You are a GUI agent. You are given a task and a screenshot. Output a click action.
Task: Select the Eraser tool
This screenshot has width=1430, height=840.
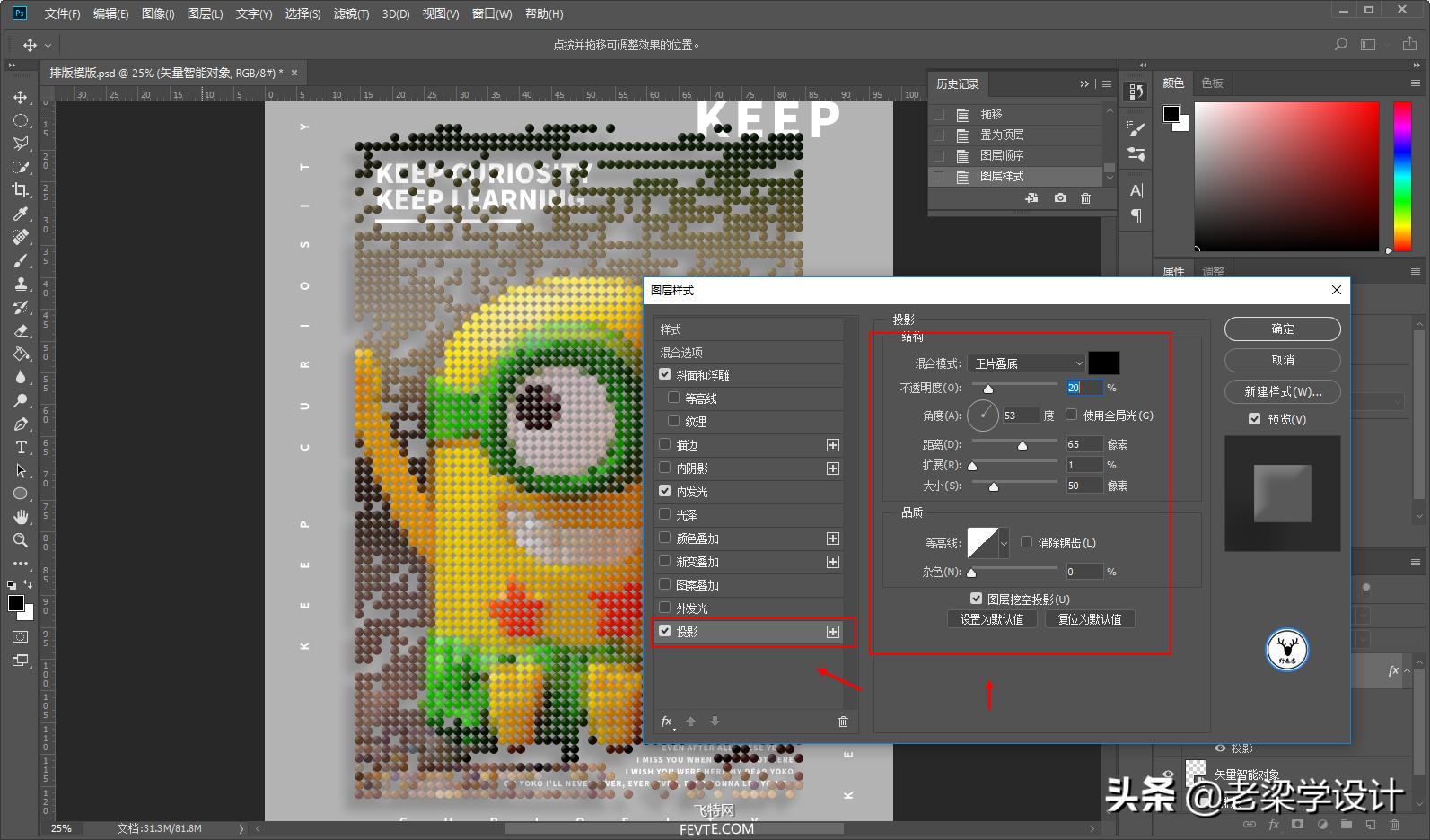click(21, 330)
